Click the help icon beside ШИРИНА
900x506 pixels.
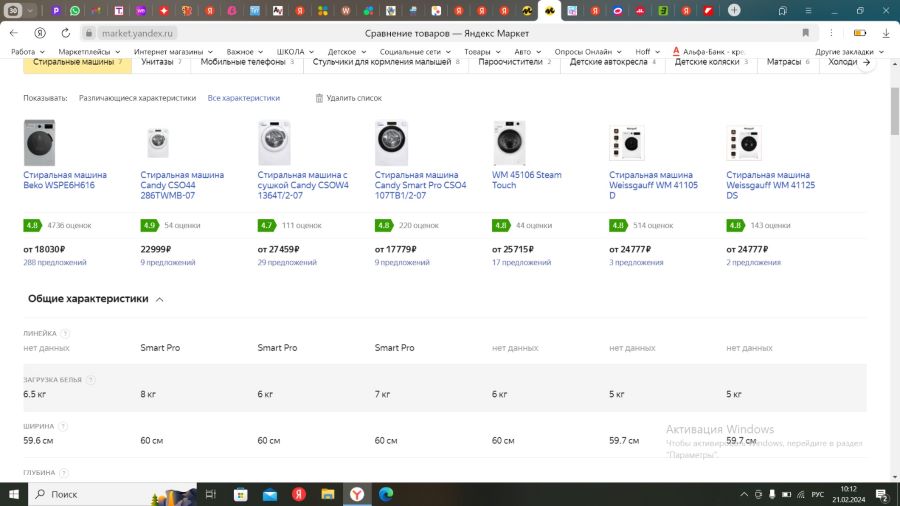[x=63, y=426]
